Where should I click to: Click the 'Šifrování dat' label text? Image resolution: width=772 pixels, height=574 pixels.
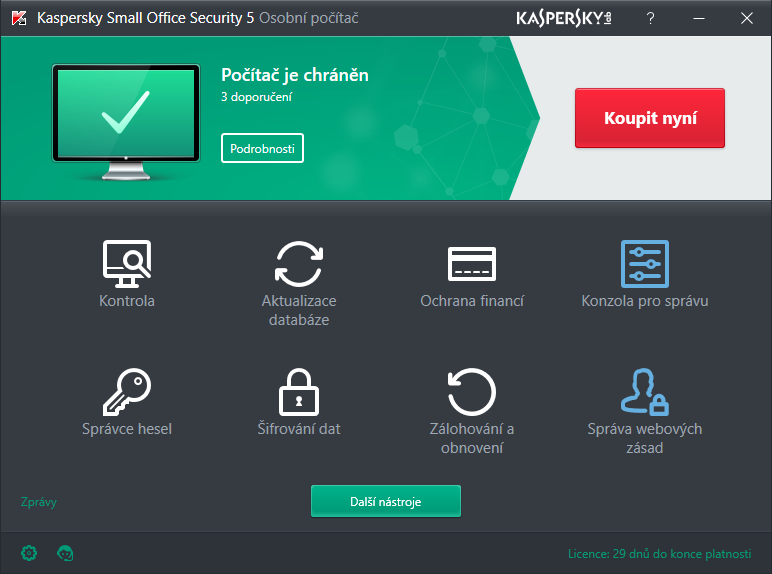299,429
